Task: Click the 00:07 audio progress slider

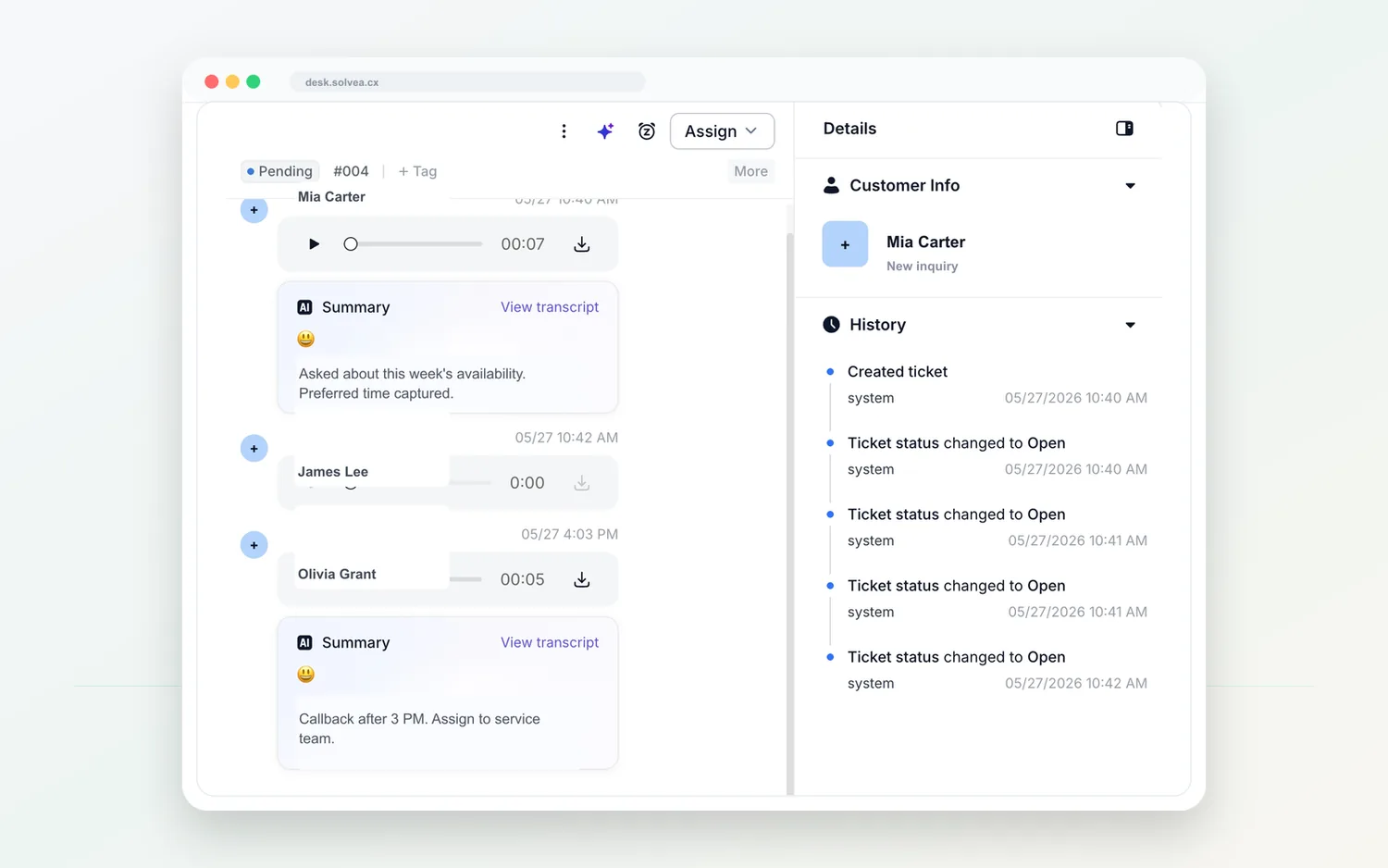Action: click(x=414, y=244)
